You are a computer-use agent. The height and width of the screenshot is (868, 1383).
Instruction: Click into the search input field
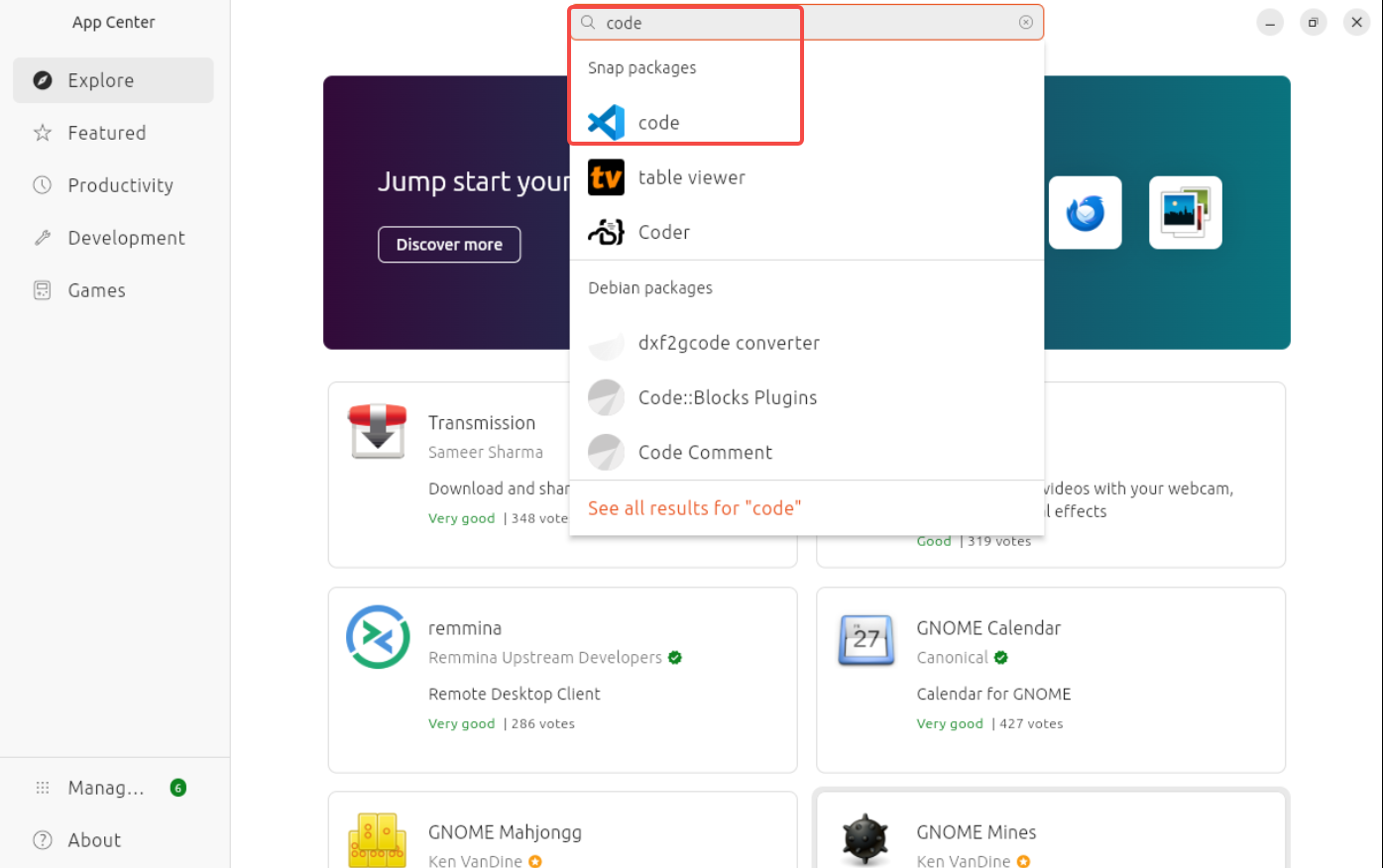803,23
